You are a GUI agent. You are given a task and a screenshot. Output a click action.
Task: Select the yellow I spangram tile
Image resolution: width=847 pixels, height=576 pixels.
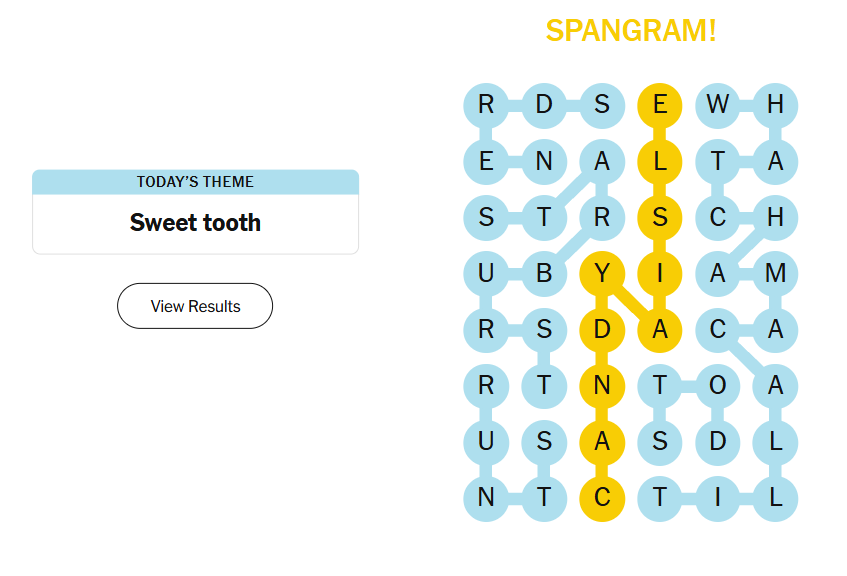[x=660, y=272]
